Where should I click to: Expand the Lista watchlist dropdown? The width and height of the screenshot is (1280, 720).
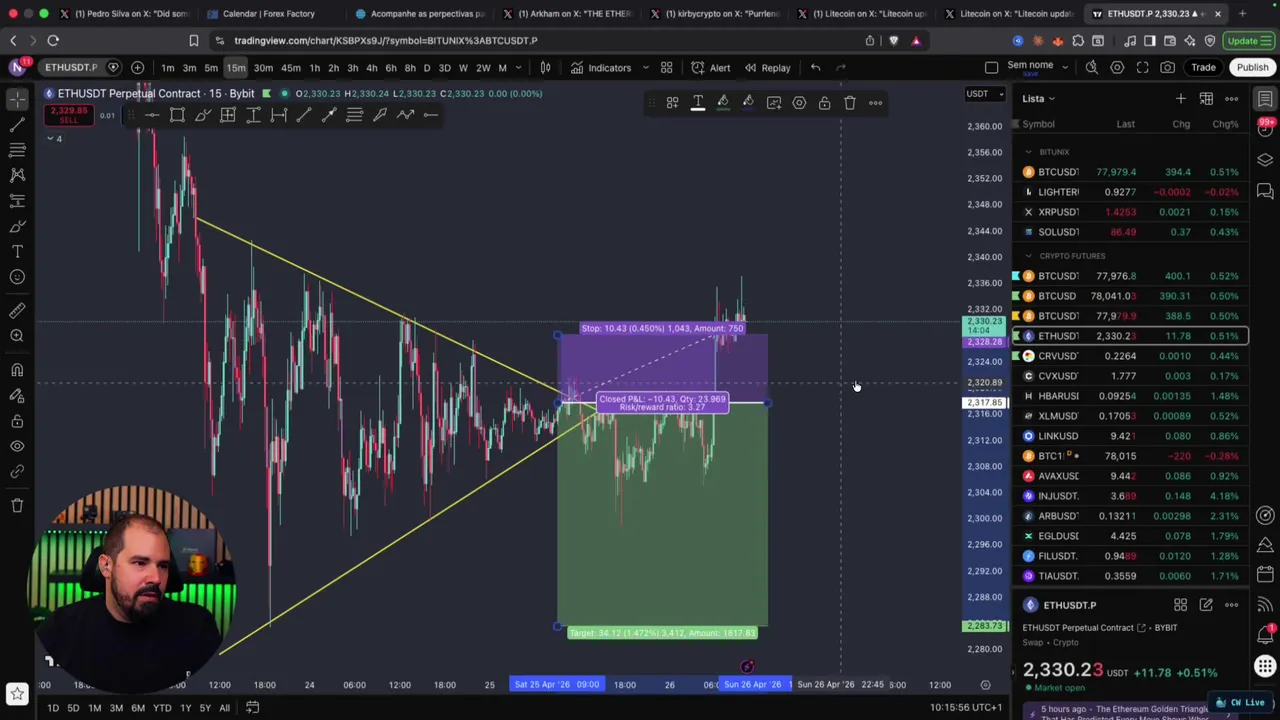[x=1038, y=98]
